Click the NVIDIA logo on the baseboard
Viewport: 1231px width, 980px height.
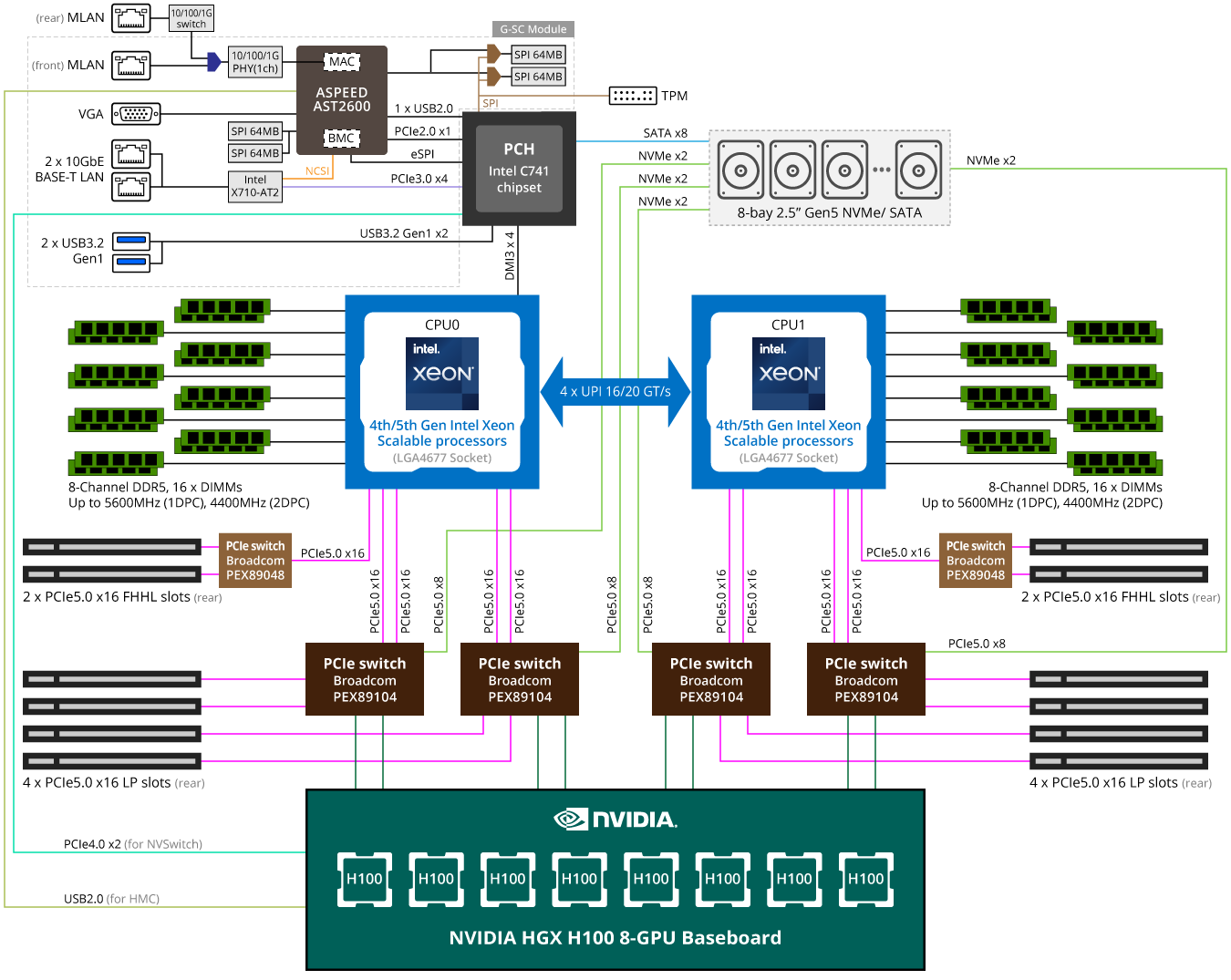[x=615, y=820]
